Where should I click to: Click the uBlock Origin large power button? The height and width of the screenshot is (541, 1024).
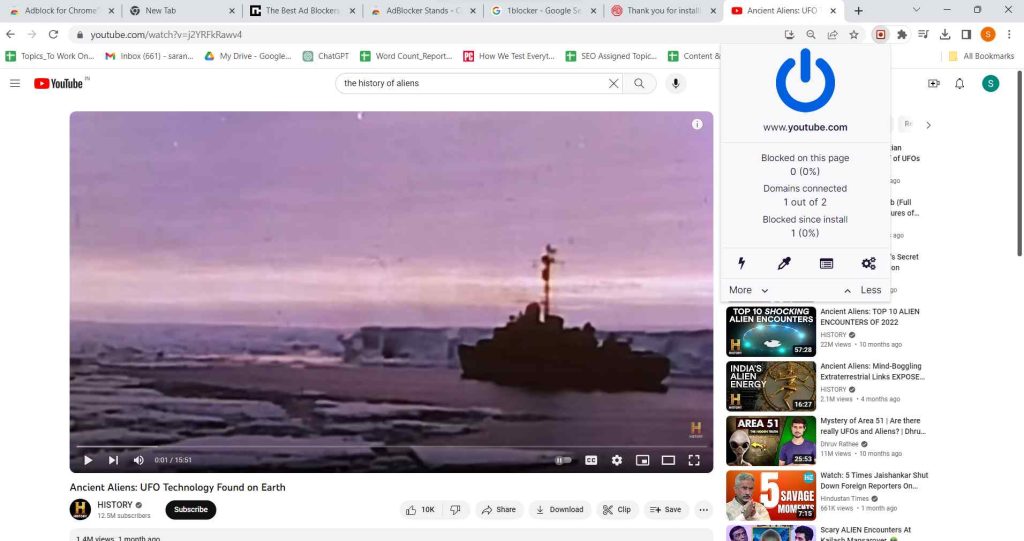coord(805,81)
